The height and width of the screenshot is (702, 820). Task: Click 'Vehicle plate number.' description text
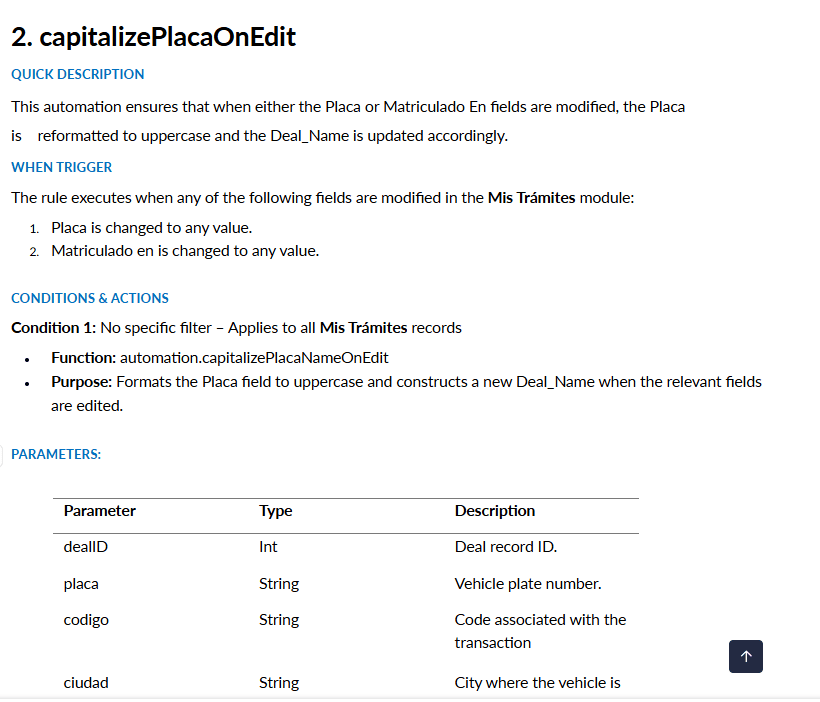coord(528,584)
